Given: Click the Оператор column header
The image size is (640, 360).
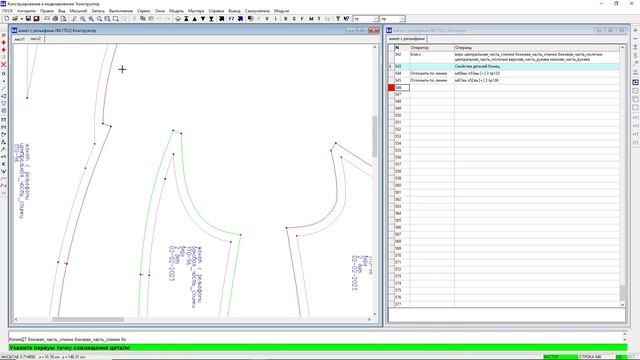Looking at the screenshot, I should [x=431, y=48].
